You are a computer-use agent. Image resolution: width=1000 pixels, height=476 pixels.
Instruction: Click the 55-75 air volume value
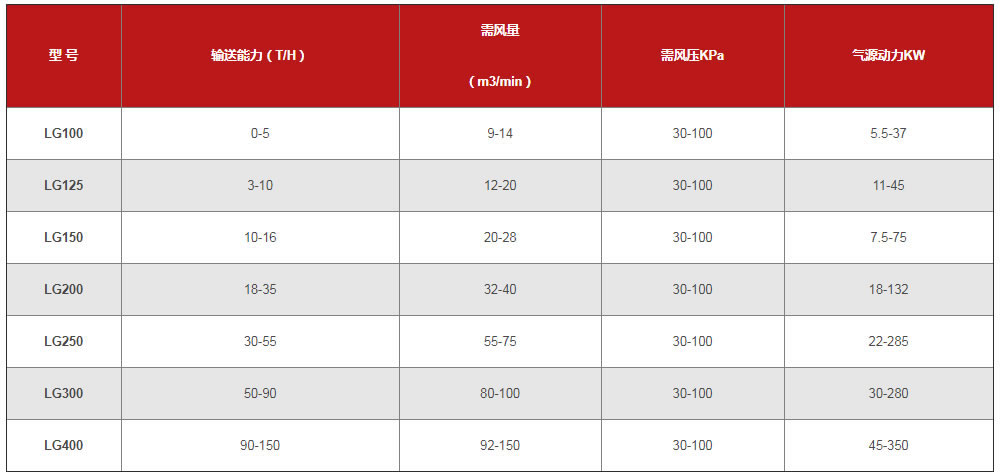tap(500, 341)
